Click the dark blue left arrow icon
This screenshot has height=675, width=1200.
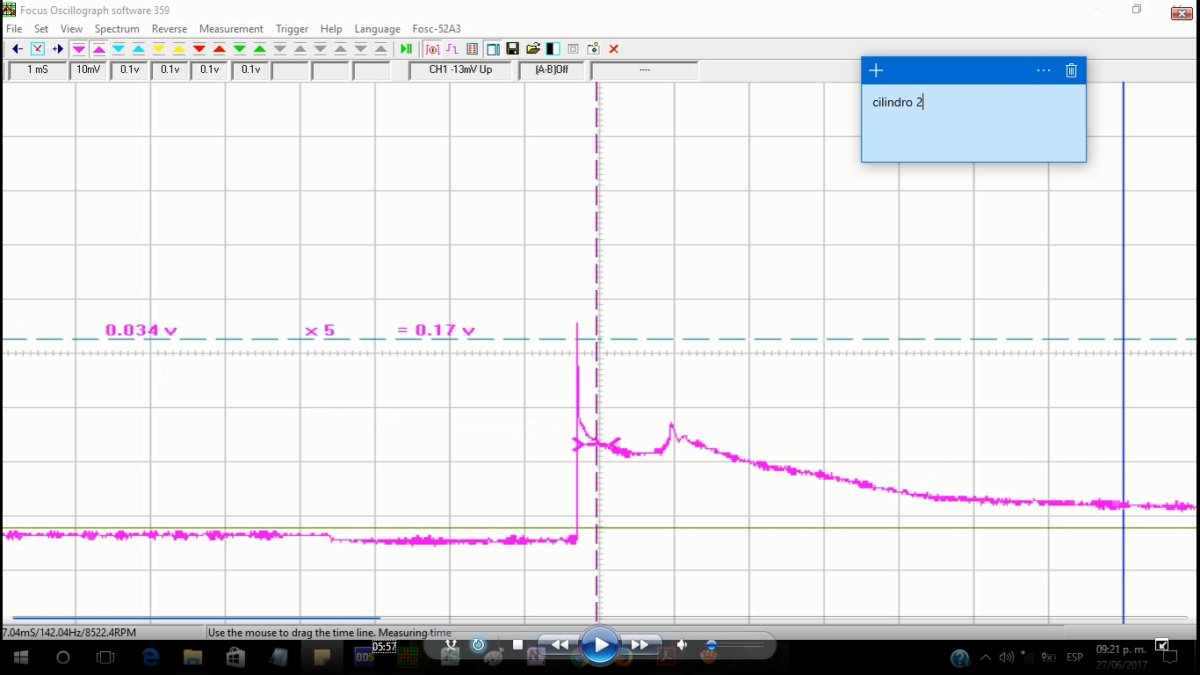pyautogui.click(x=17, y=49)
